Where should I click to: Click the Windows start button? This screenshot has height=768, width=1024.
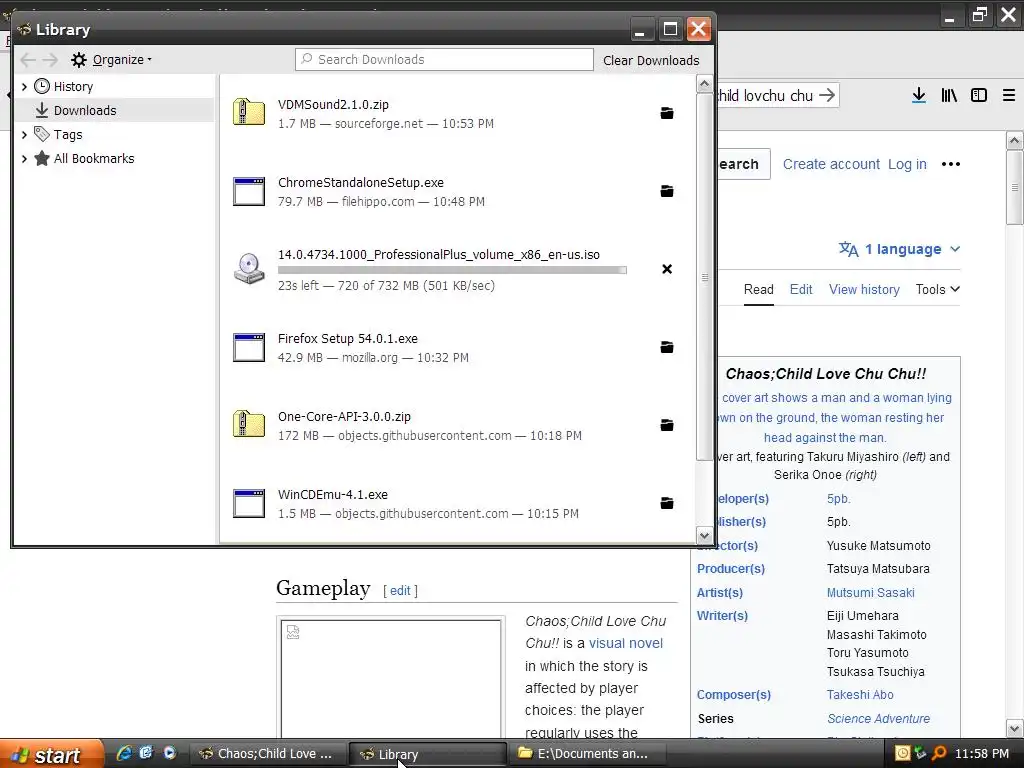click(51, 754)
